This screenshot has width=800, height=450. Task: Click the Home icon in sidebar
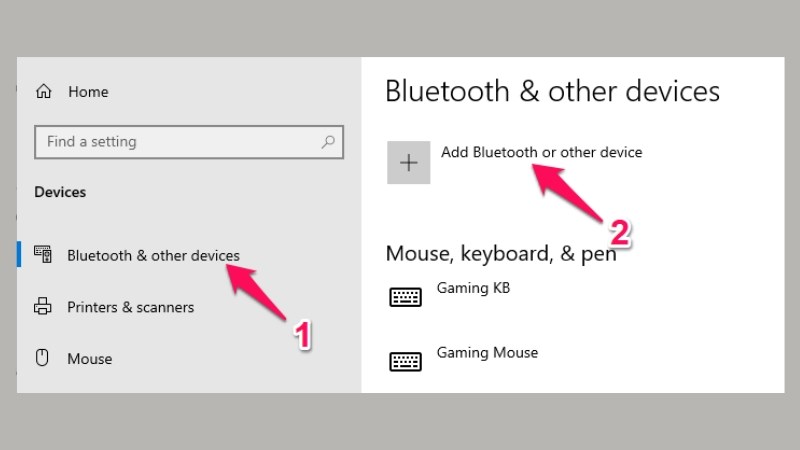coord(43,92)
